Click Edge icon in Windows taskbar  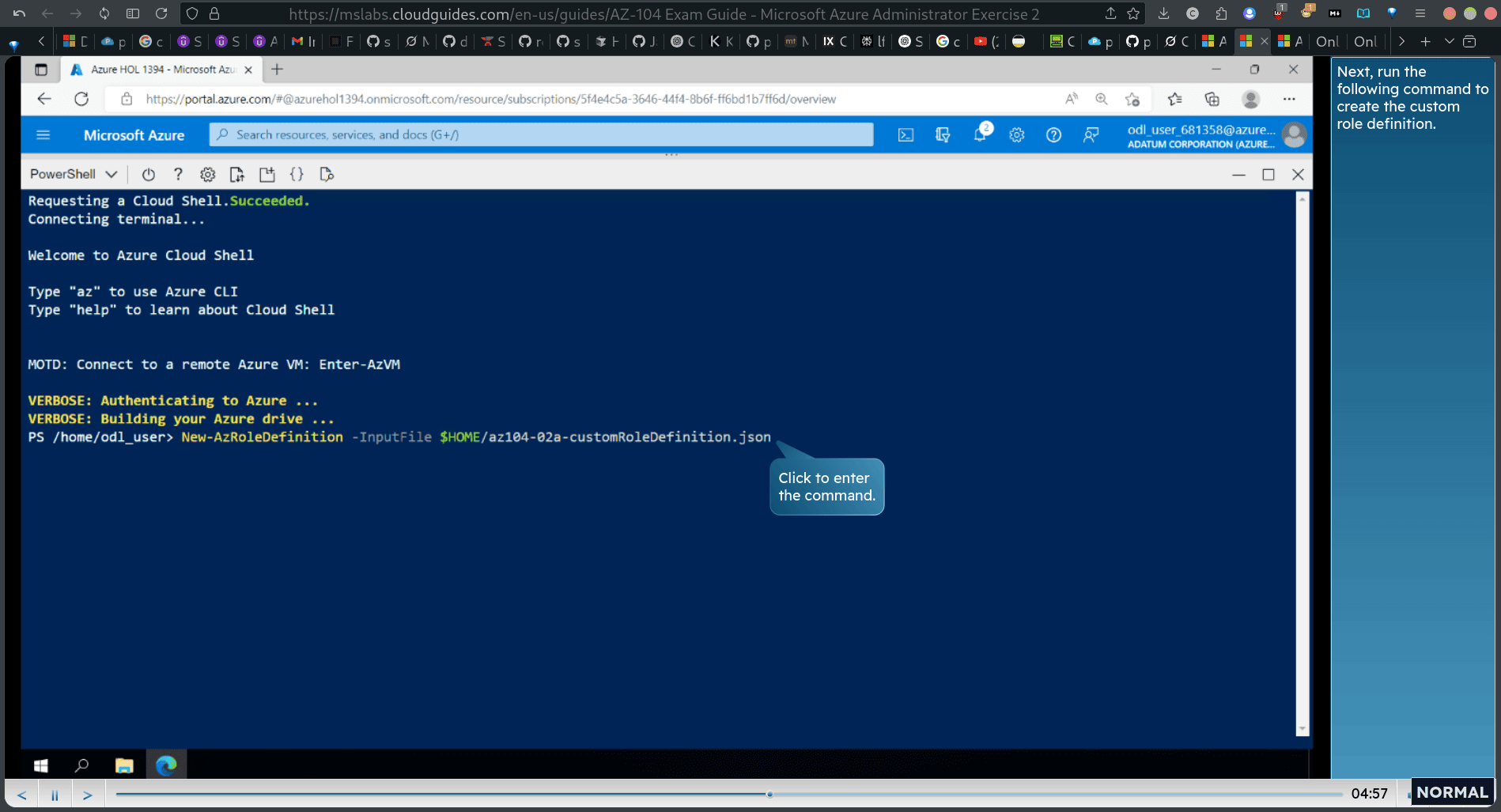(x=166, y=765)
